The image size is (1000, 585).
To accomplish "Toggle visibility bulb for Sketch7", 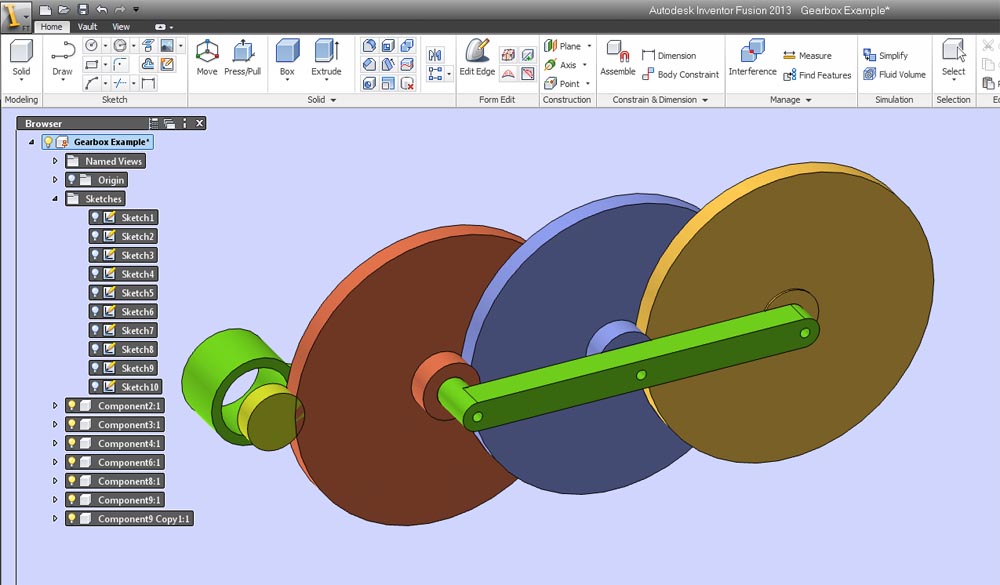I will click(x=95, y=330).
